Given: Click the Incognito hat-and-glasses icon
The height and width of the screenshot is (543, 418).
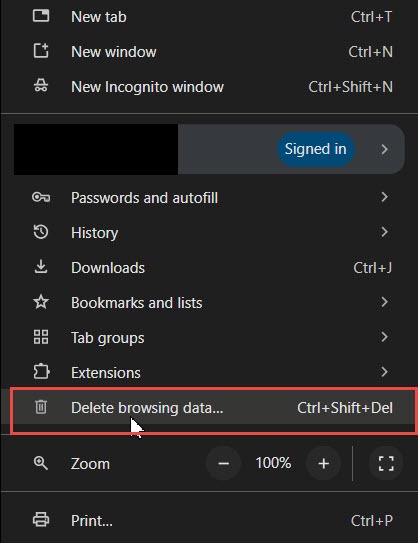Looking at the screenshot, I should coord(41,86).
